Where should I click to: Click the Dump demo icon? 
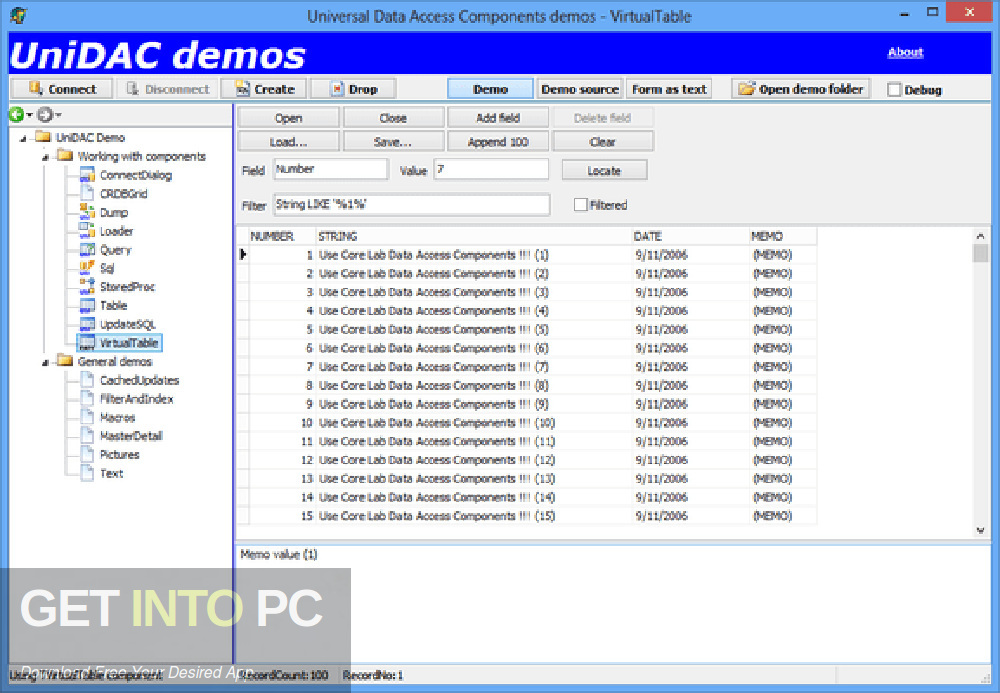87,212
